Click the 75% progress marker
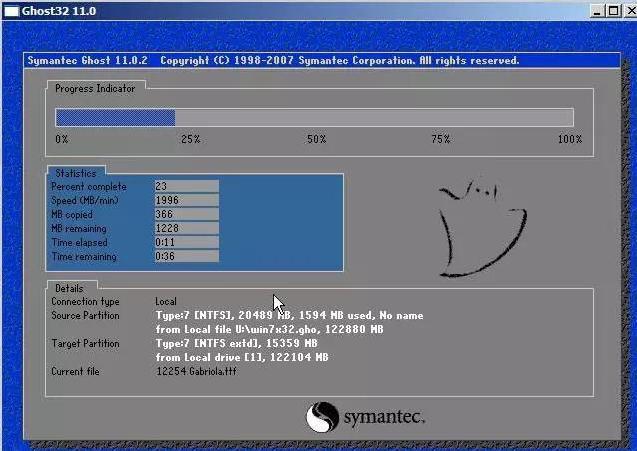Screen dimensions: 637x451 coord(441,139)
